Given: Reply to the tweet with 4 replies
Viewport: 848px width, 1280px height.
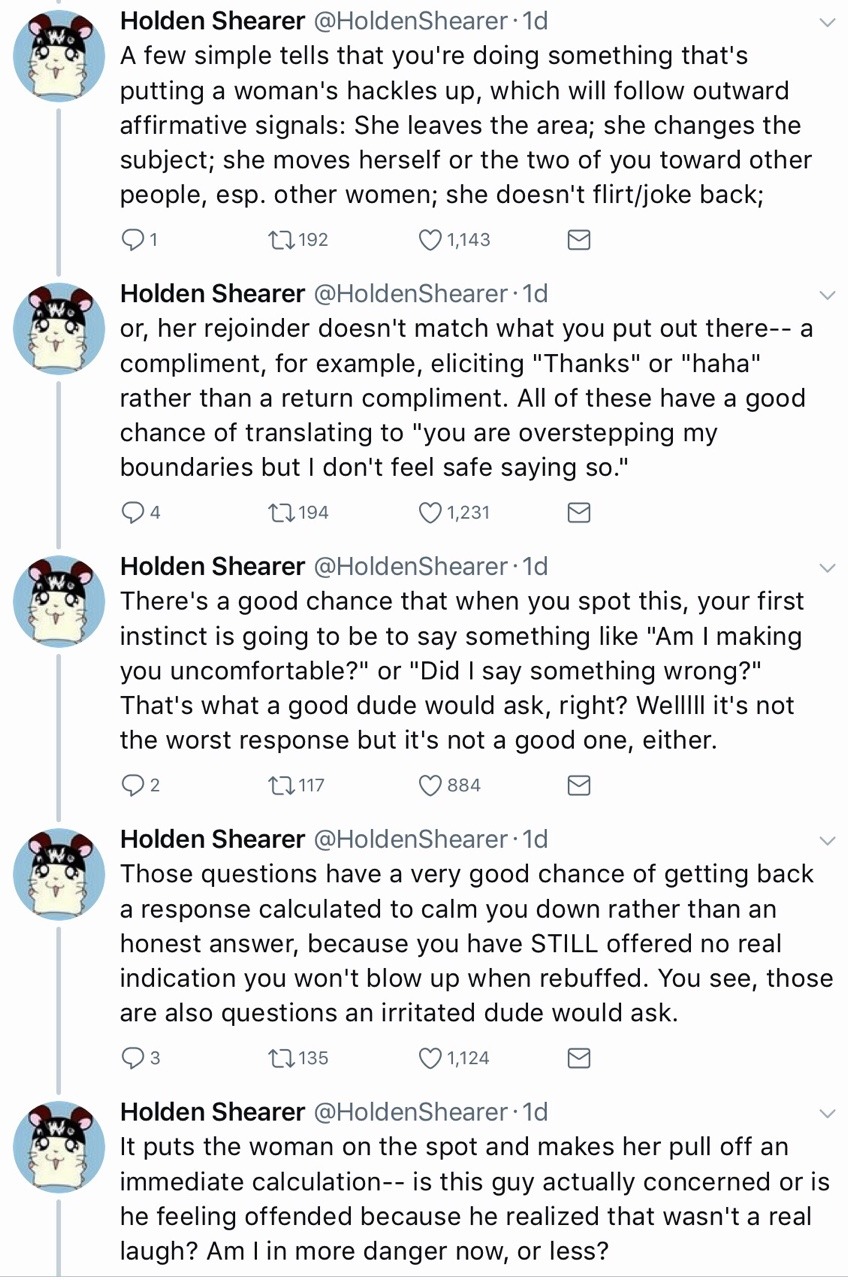Looking at the screenshot, I should click(132, 513).
